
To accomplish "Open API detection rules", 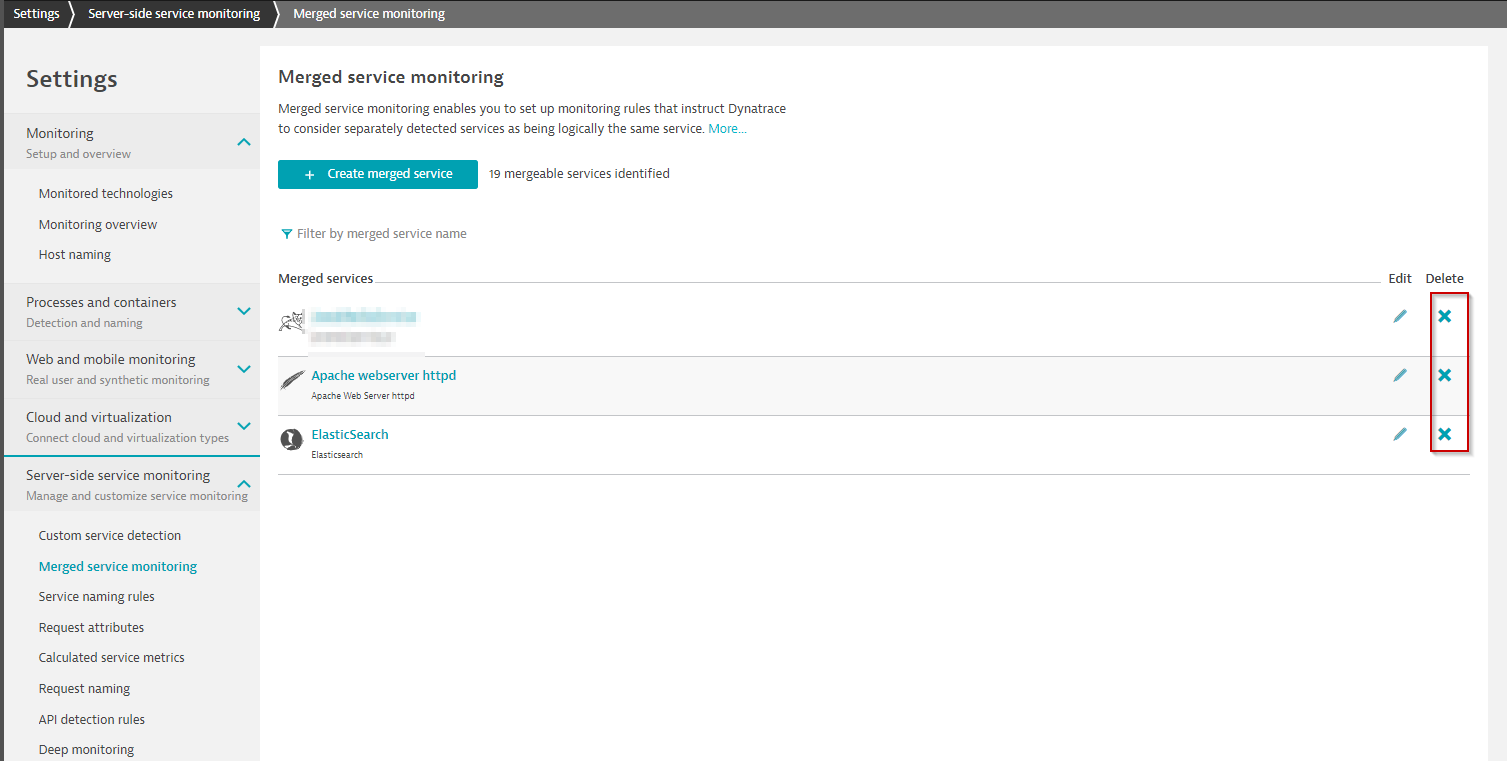I will click(92, 720).
